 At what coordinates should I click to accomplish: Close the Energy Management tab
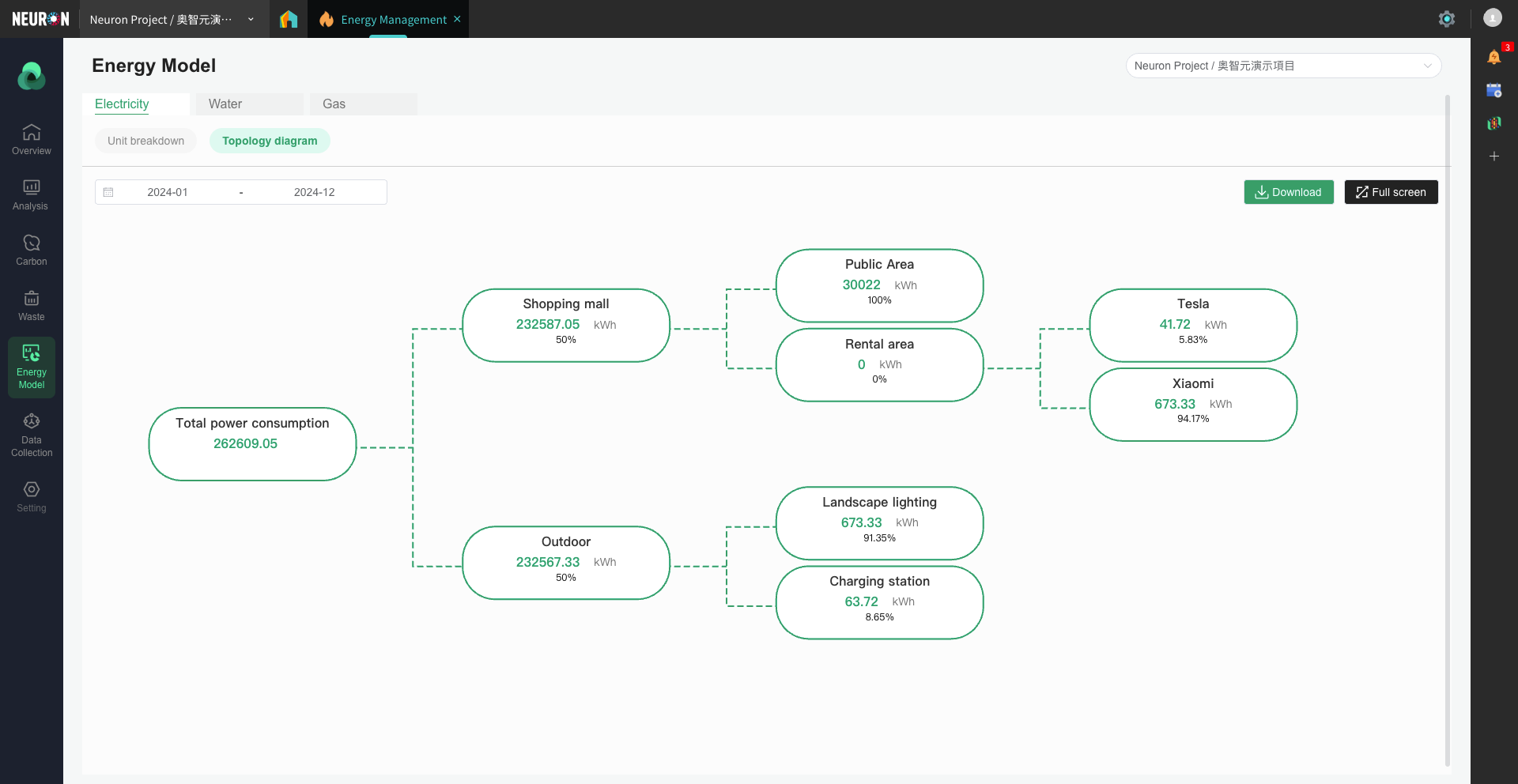tap(457, 19)
